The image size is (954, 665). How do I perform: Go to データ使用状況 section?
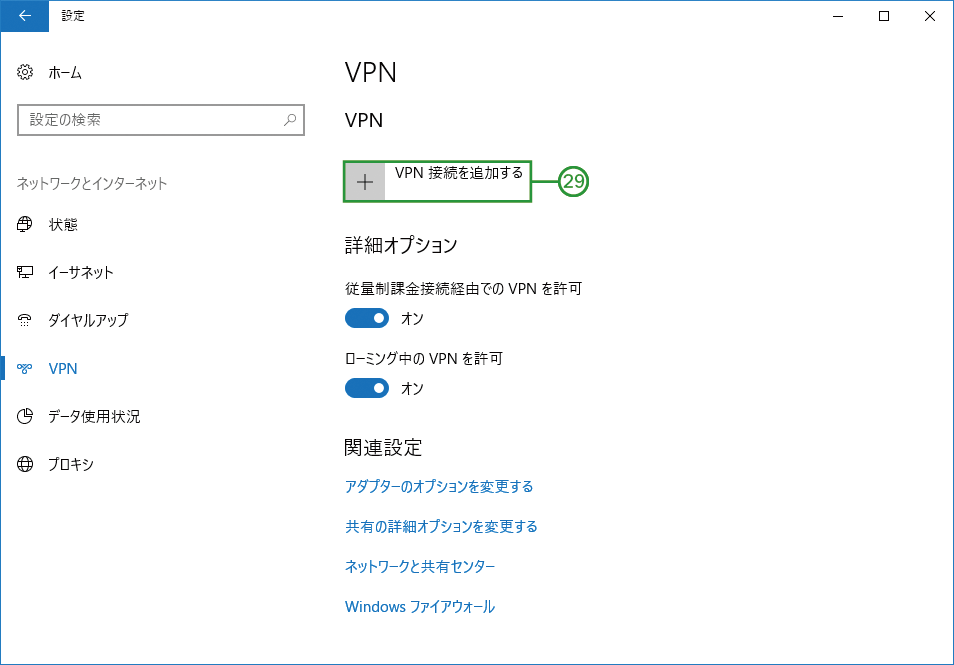pyautogui.click(x=94, y=416)
